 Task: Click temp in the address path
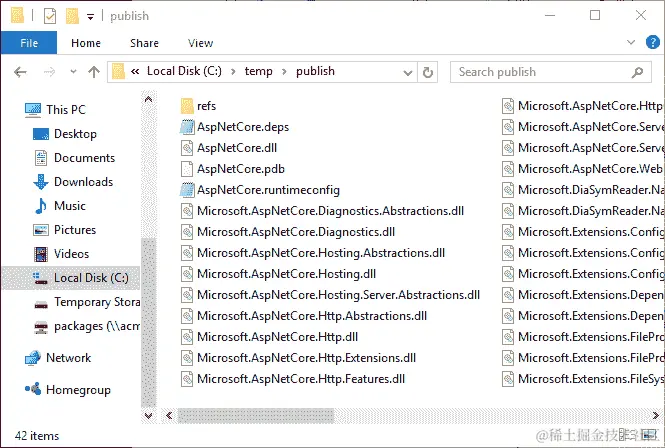tap(258, 71)
